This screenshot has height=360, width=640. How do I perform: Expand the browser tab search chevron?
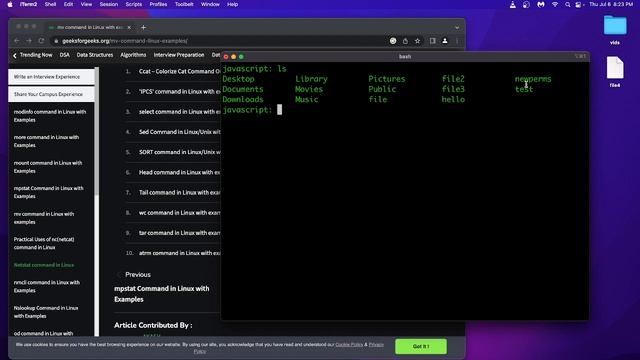457,27
